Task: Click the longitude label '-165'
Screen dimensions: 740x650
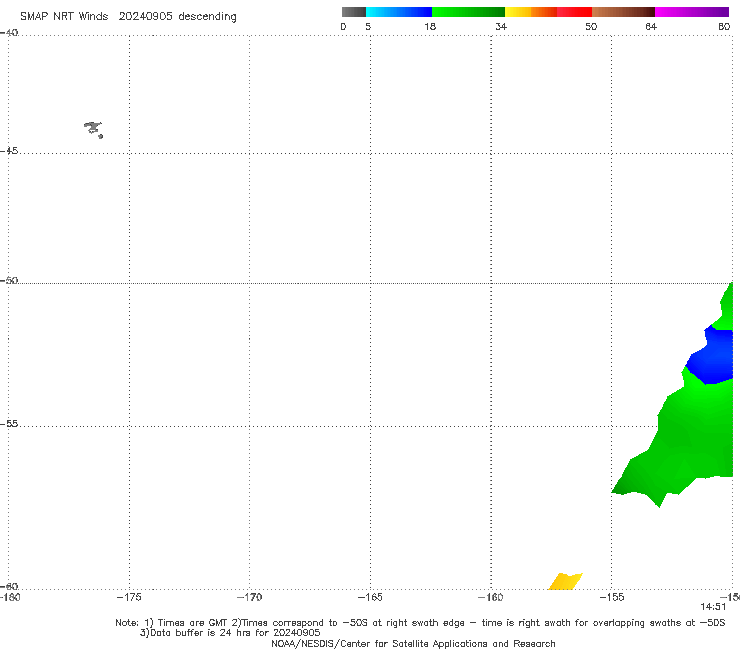Action: [x=370, y=597]
